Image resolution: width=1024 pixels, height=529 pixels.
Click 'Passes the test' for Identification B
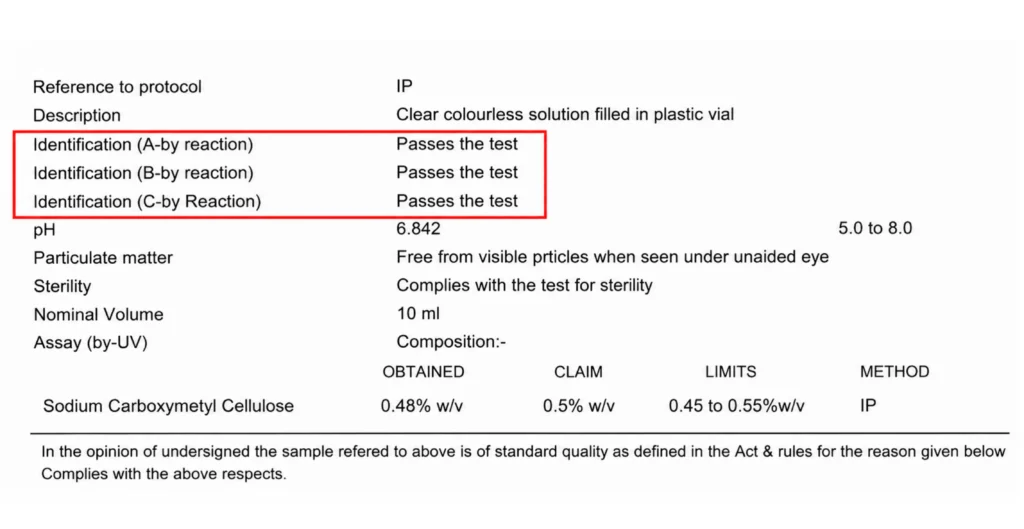[x=457, y=172]
